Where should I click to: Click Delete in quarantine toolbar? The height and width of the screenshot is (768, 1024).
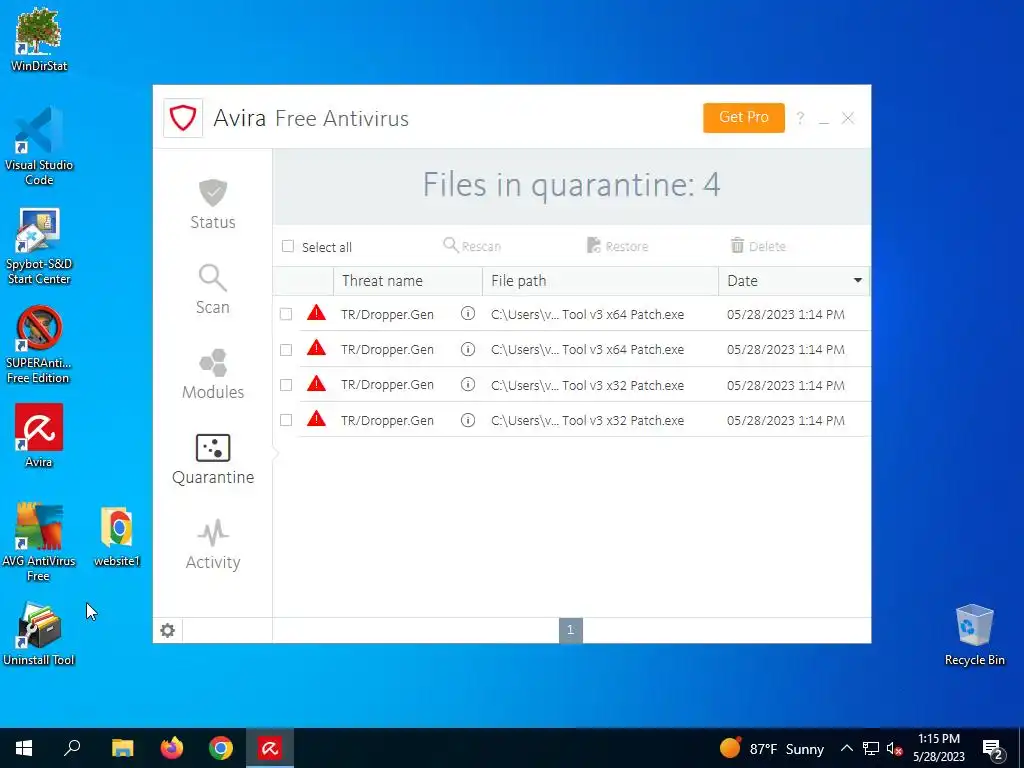point(758,246)
